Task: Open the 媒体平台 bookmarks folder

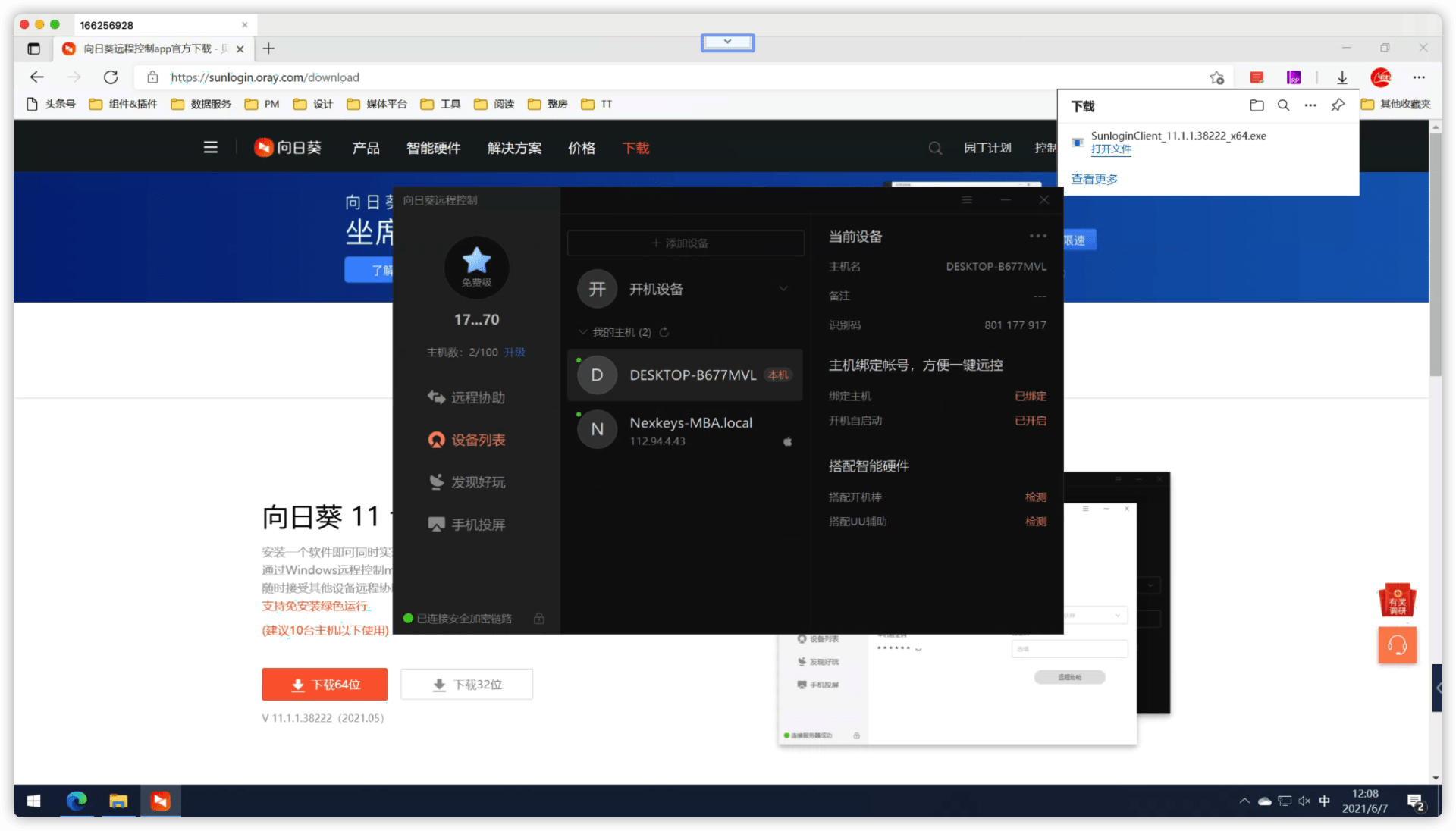Action: (x=377, y=104)
